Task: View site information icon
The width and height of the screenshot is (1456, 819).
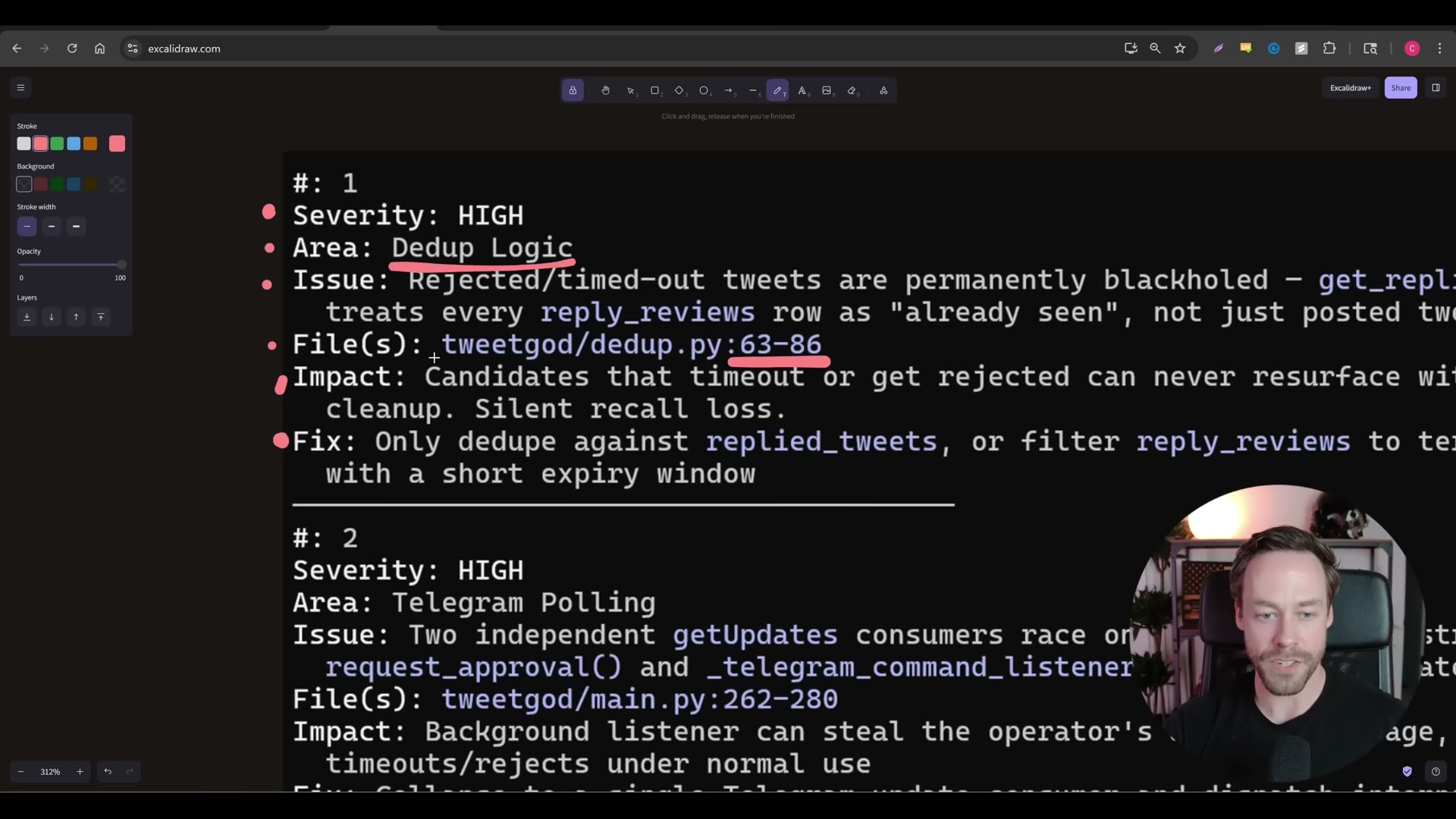Action: [x=133, y=49]
